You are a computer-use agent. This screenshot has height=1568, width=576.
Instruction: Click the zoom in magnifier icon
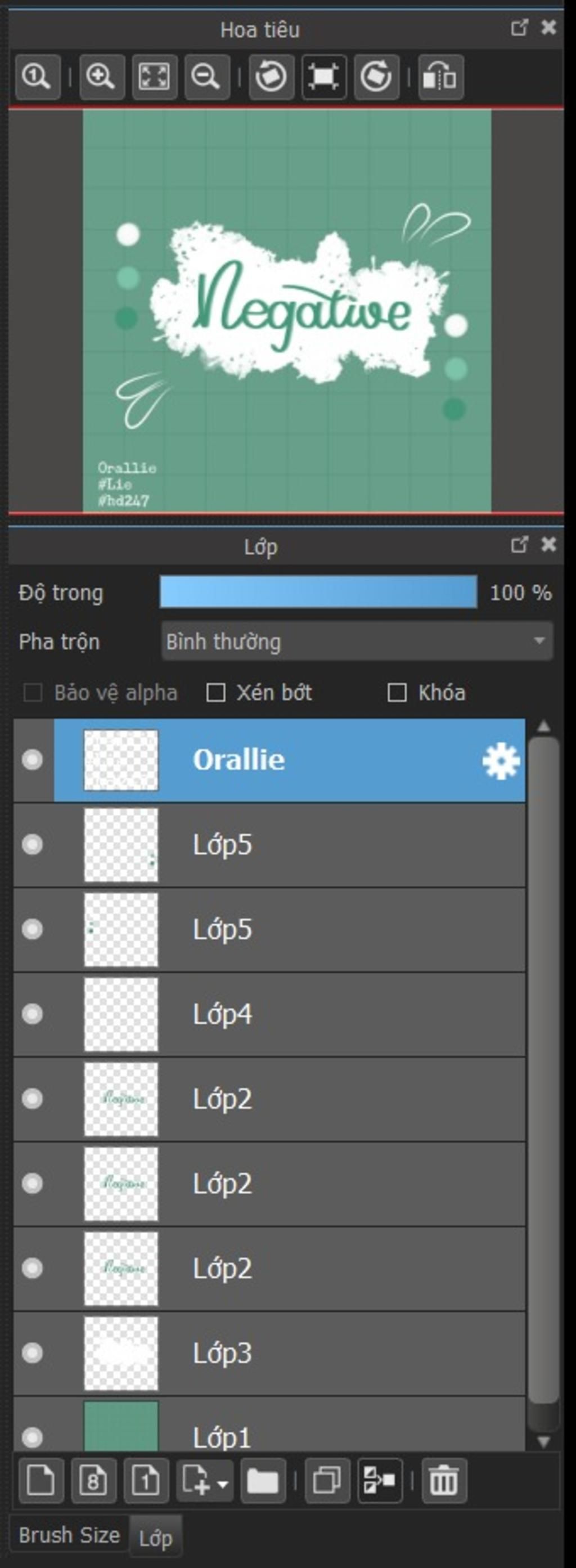point(102,77)
